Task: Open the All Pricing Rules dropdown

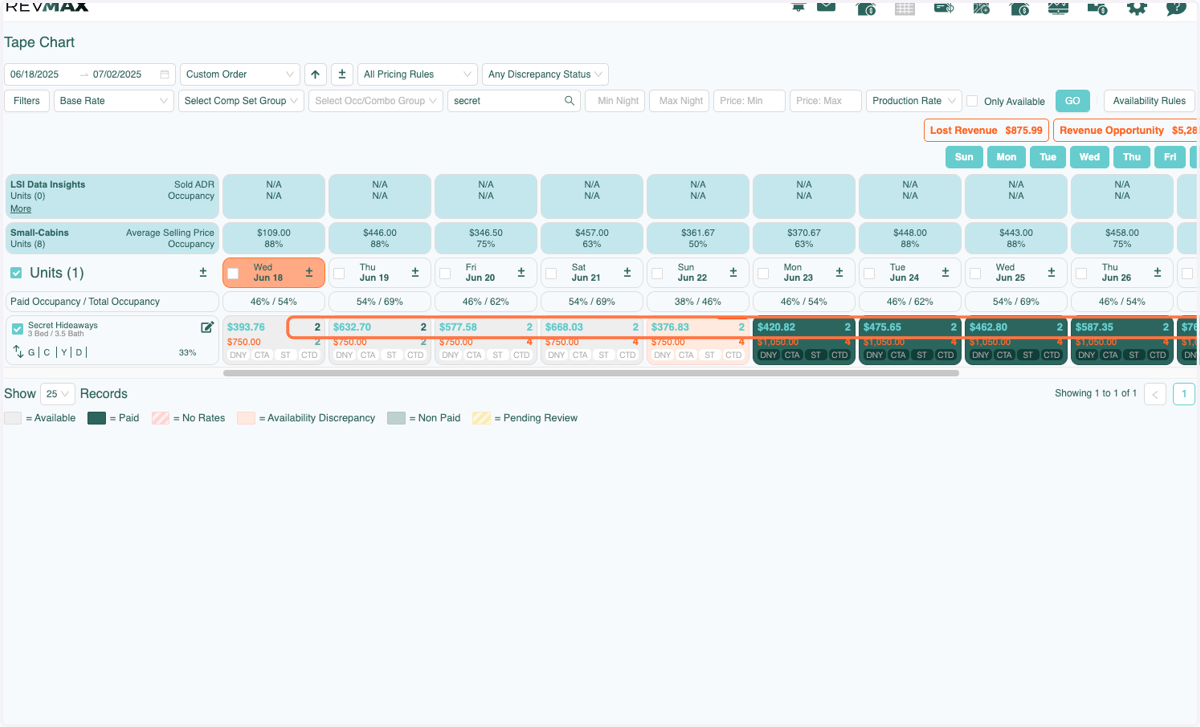Action: [x=417, y=74]
